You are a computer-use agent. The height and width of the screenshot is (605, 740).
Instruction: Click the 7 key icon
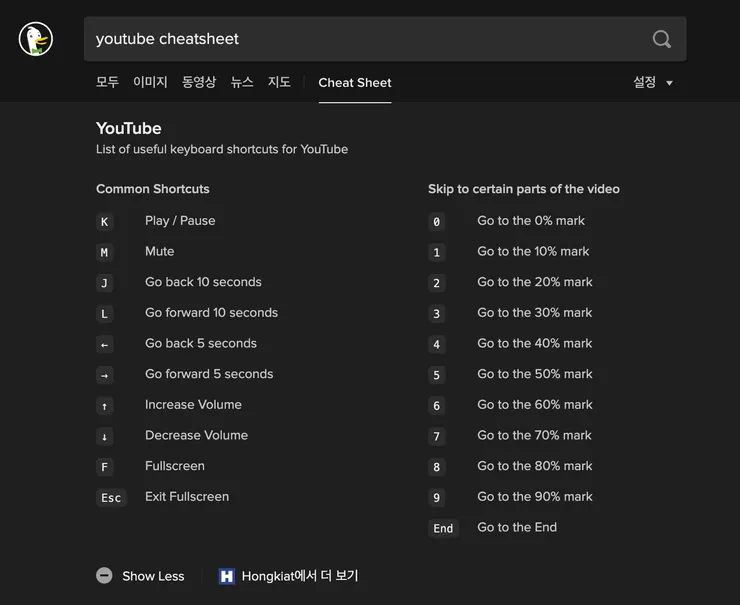[x=437, y=437]
